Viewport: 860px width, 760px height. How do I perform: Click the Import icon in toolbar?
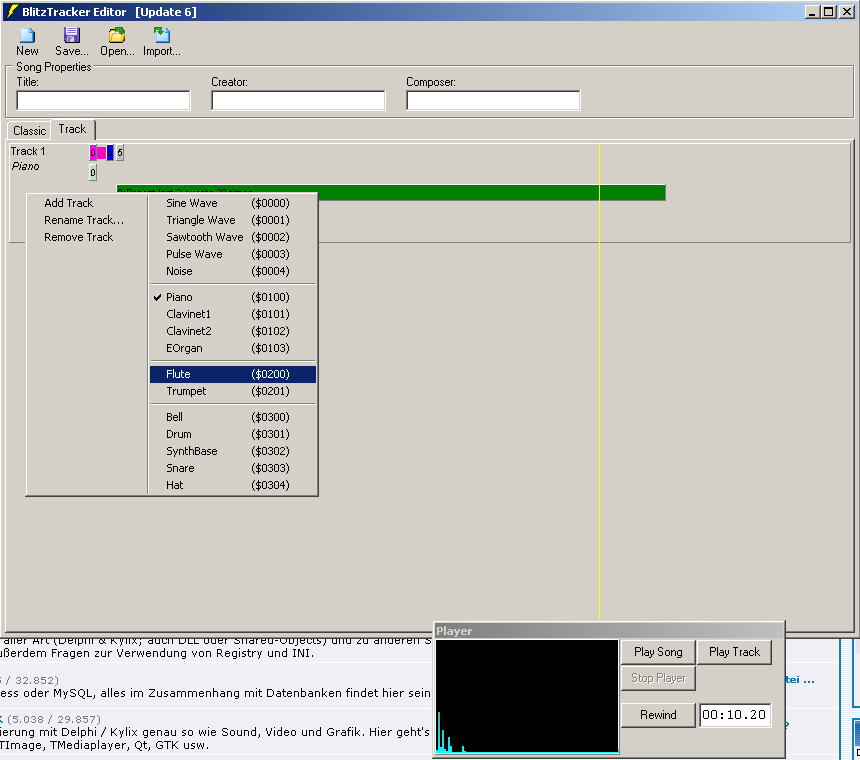[161, 36]
